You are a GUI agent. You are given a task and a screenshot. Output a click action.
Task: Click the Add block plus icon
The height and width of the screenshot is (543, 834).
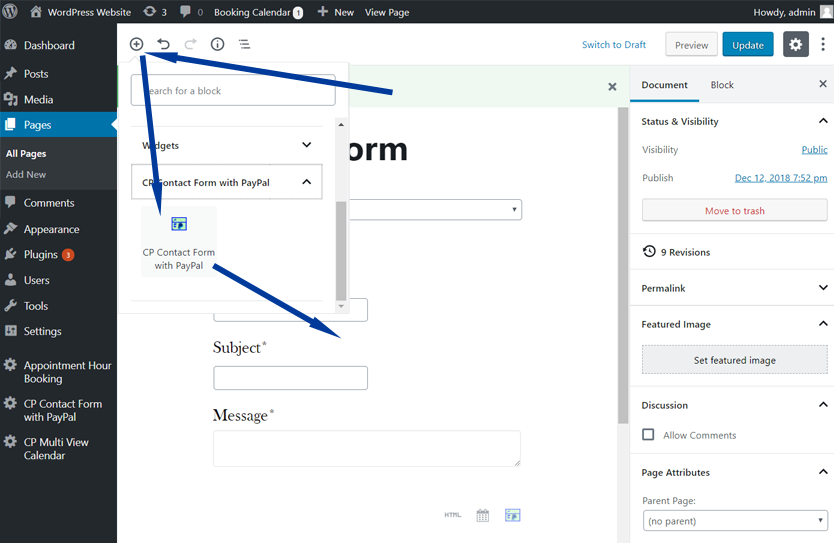(137, 44)
